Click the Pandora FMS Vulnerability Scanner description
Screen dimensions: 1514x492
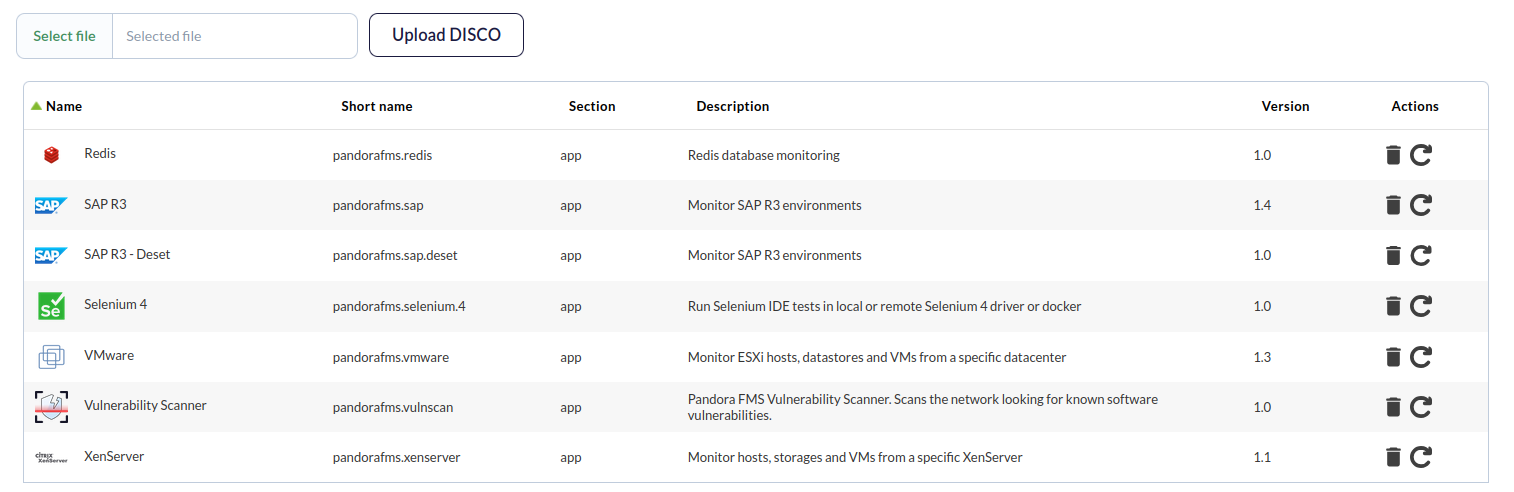[923, 407]
